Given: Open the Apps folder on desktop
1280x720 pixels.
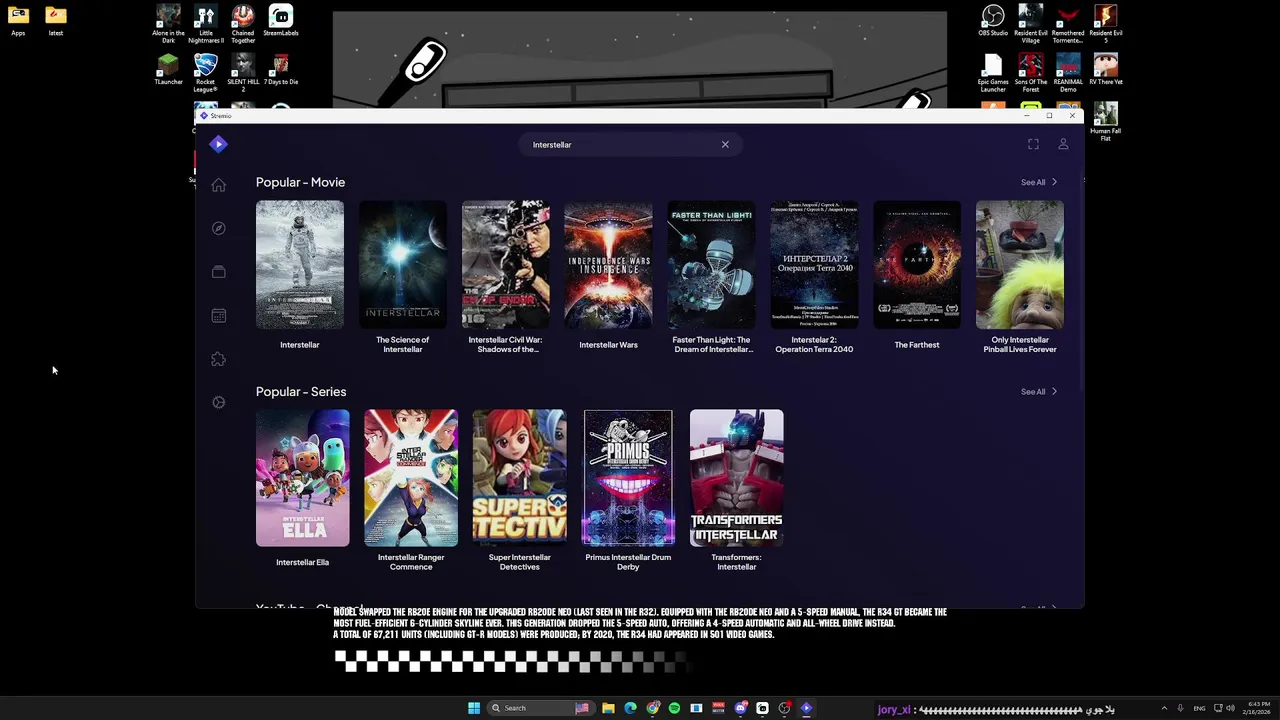Looking at the screenshot, I should [x=18, y=22].
